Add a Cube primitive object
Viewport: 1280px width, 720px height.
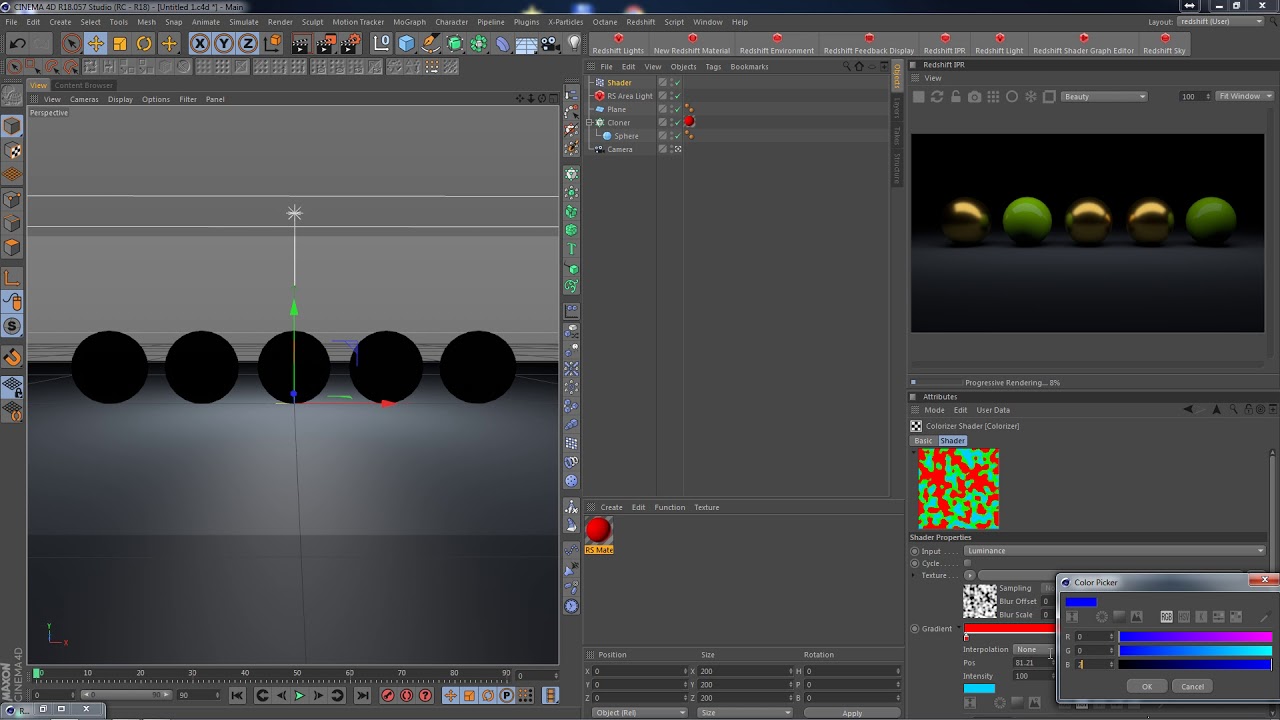click(x=406, y=43)
